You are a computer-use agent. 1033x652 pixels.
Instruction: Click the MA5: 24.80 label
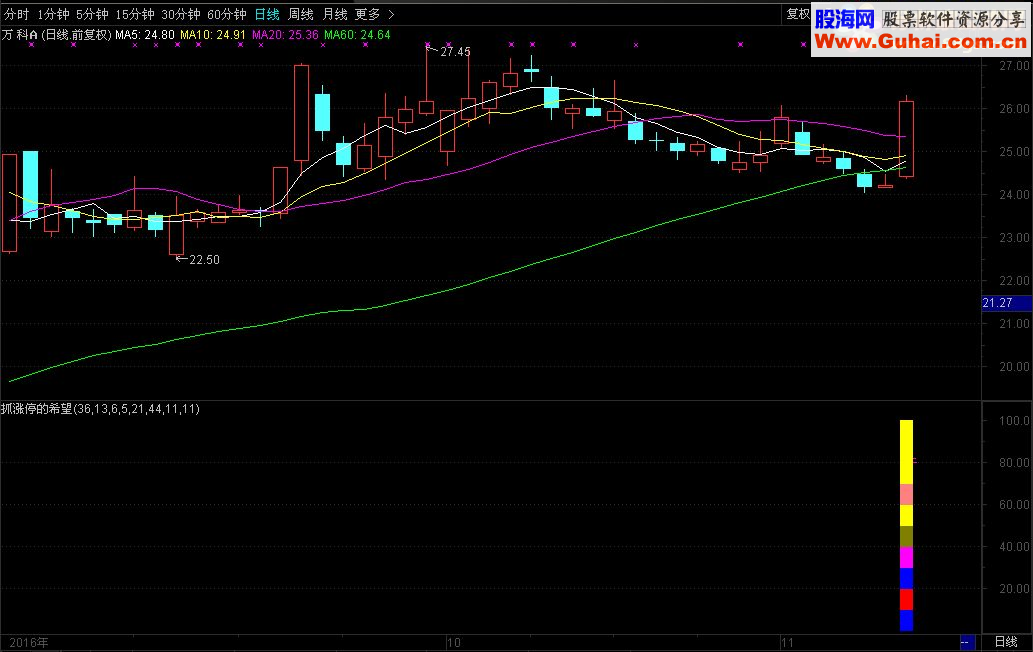[x=145, y=35]
